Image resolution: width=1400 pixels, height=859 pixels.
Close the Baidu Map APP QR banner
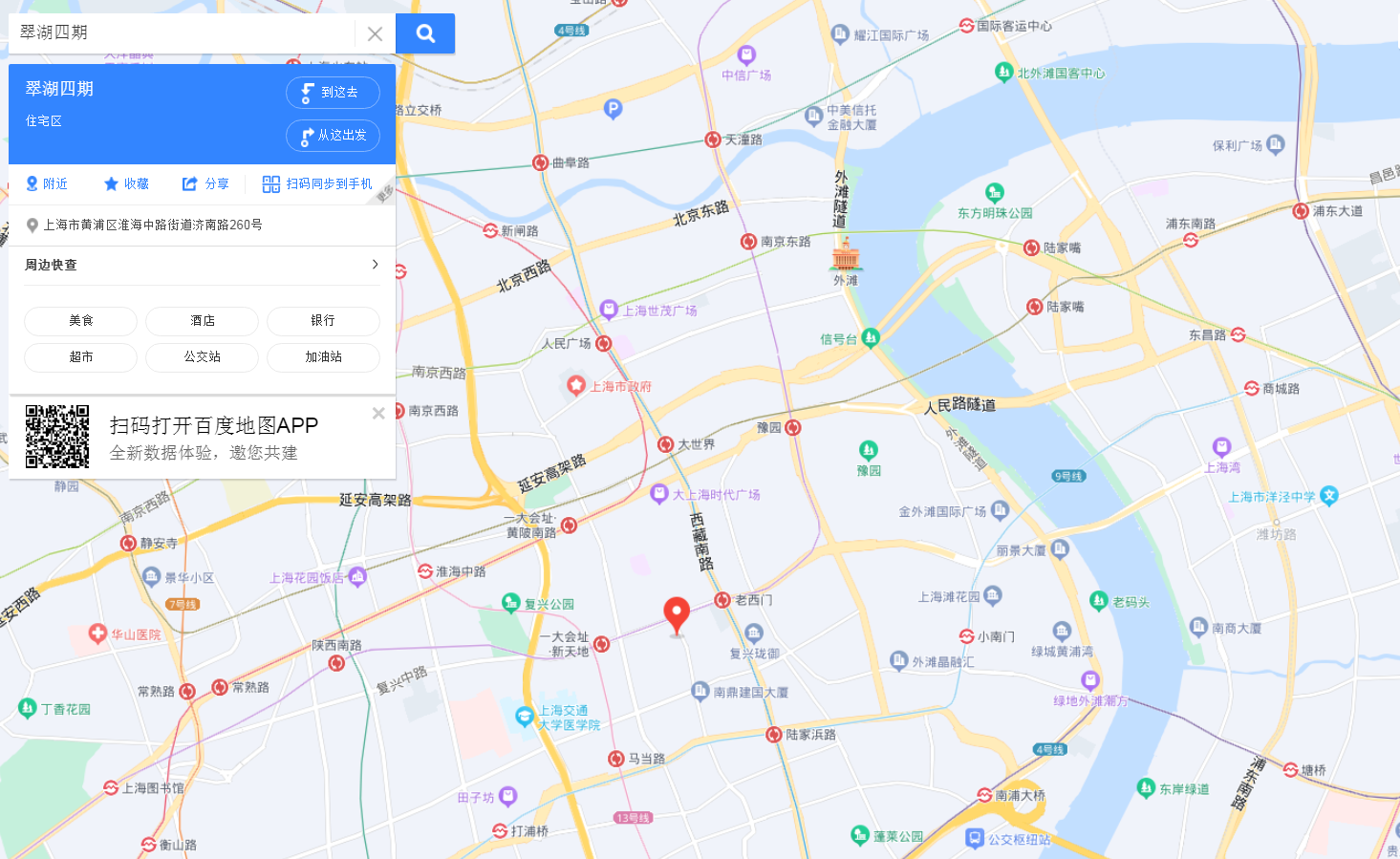click(378, 414)
